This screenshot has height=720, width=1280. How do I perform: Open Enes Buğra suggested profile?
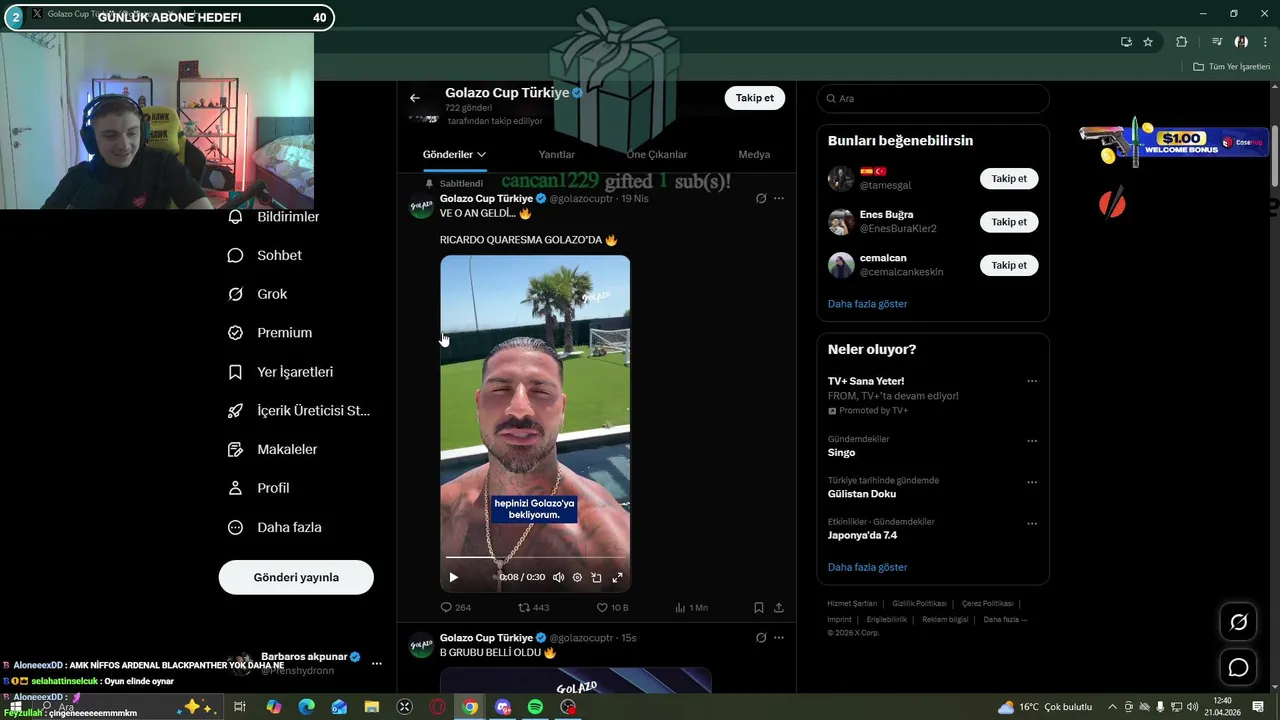tap(886, 215)
